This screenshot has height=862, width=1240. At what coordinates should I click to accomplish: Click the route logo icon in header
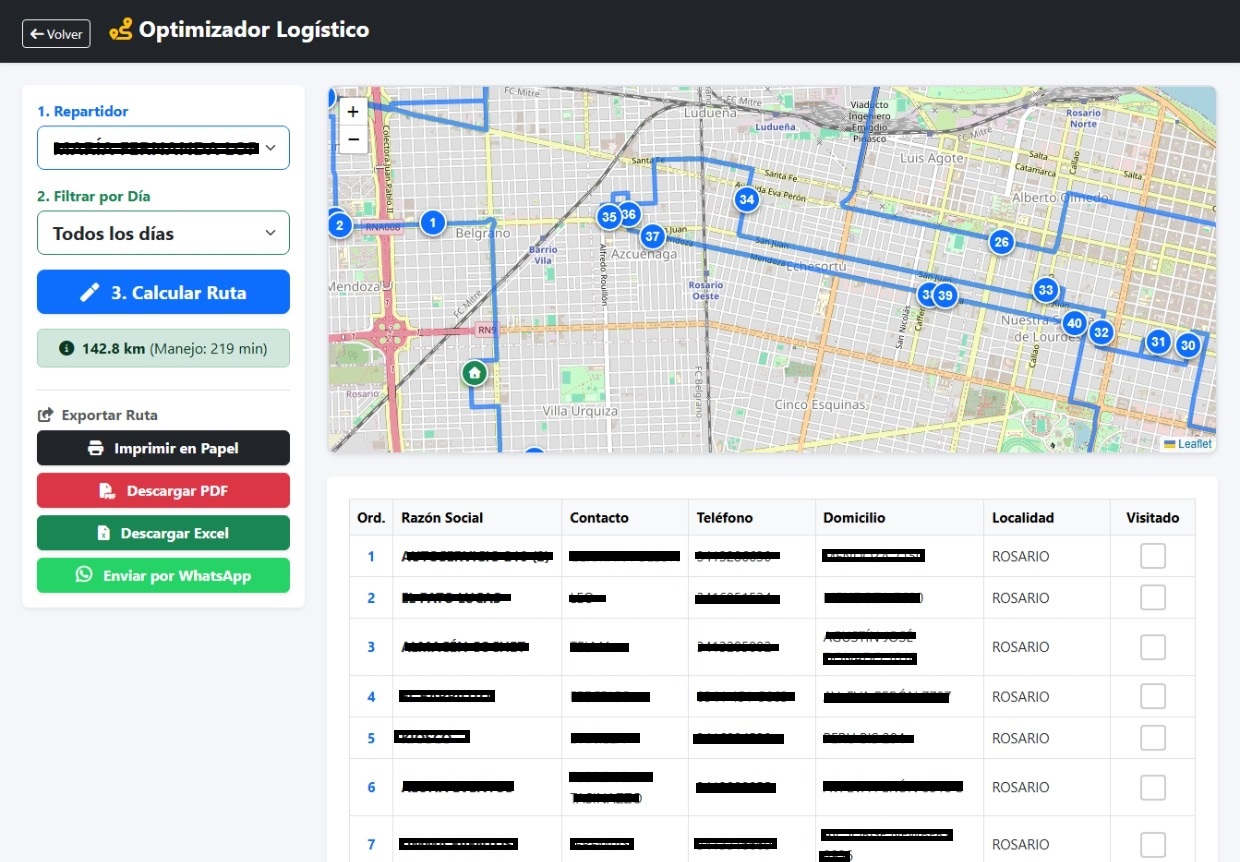pos(121,30)
